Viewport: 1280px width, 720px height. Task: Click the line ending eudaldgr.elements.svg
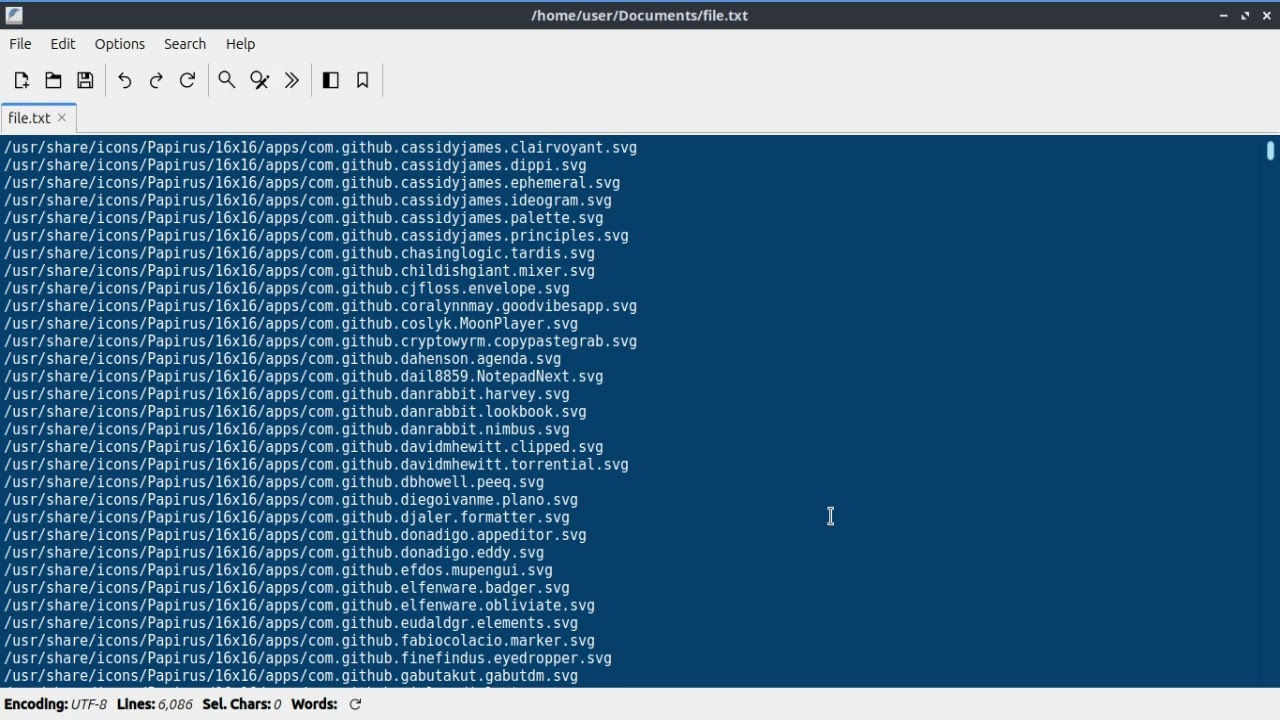[291, 623]
